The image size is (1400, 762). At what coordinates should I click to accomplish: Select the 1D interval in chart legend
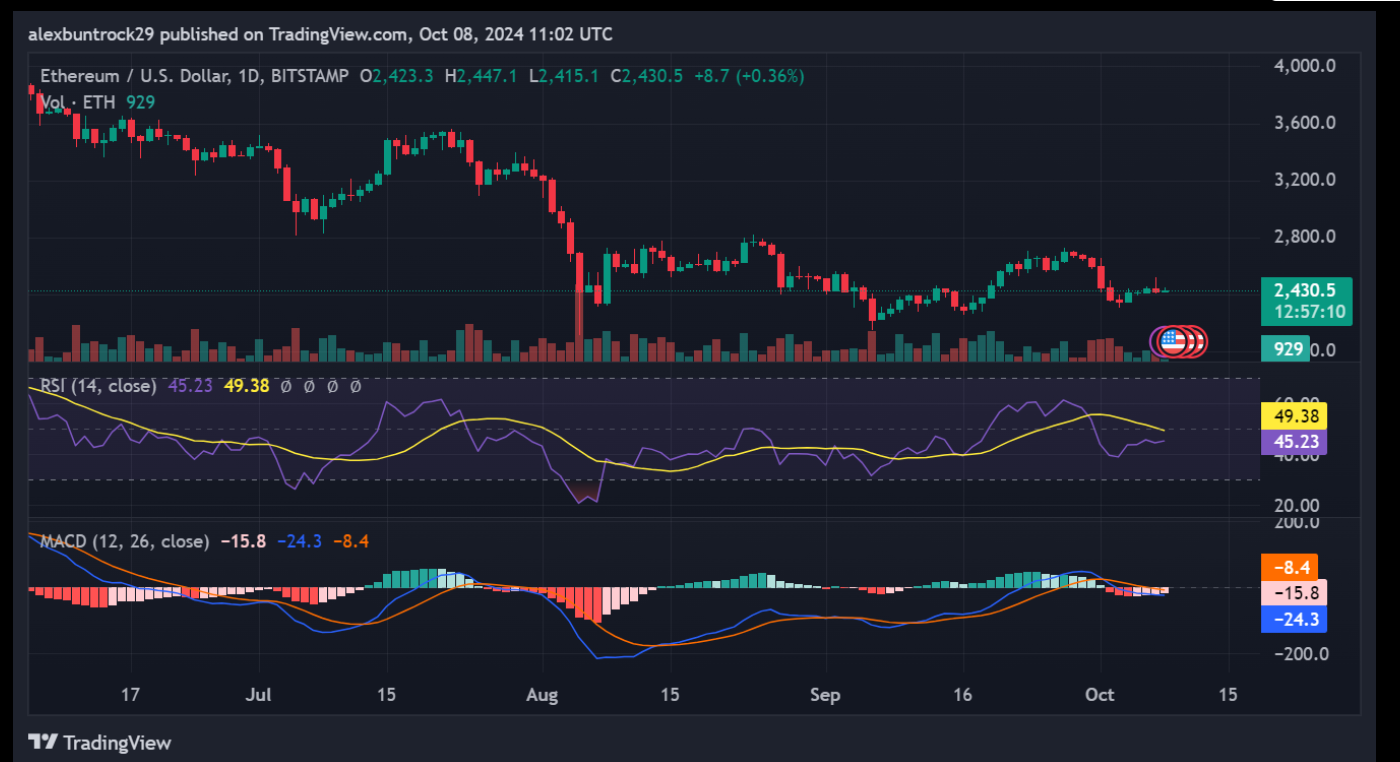pyautogui.click(x=249, y=76)
